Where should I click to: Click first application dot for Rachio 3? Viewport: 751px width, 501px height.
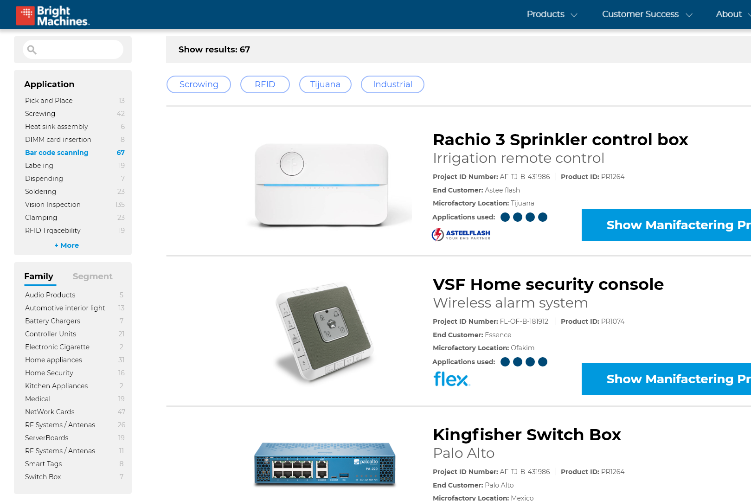tap(505, 217)
